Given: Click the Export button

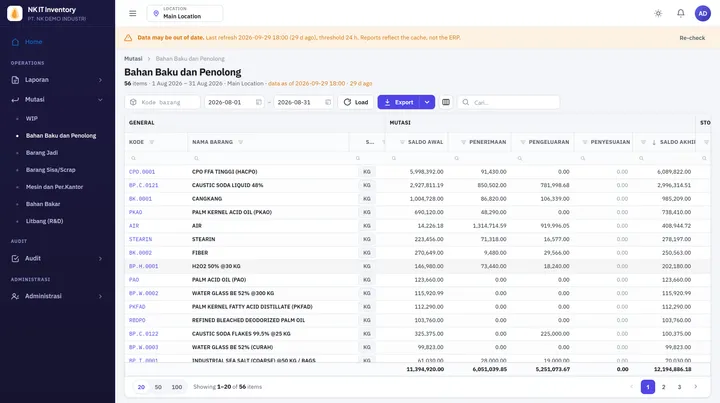Looking at the screenshot, I should coord(399,102).
